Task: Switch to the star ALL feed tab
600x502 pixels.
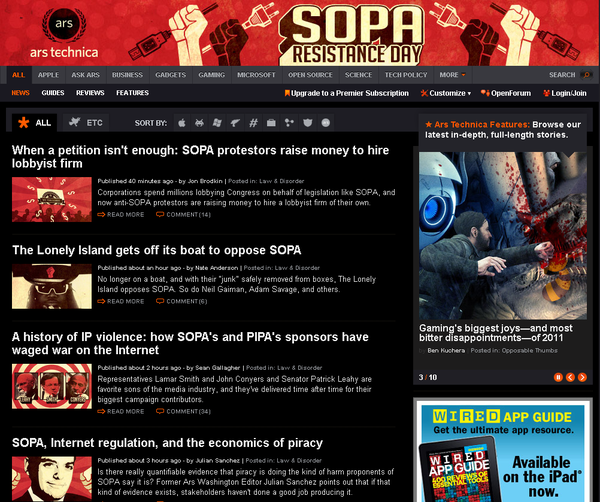Action: pyautogui.click(x=34, y=123)
